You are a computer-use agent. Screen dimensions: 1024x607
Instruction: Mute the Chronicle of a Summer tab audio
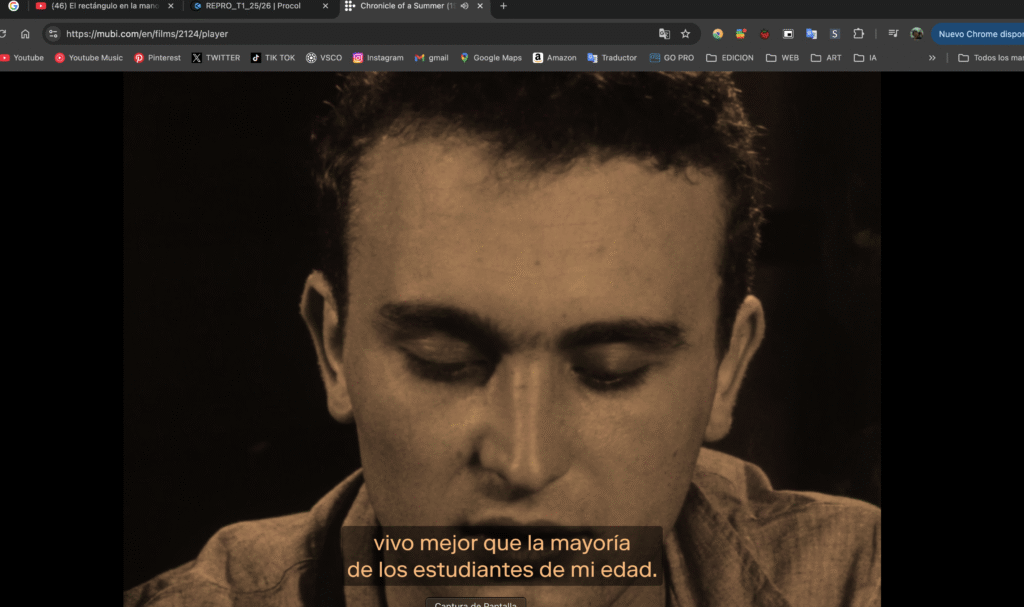pyautogui.click(x=464, y=6)
